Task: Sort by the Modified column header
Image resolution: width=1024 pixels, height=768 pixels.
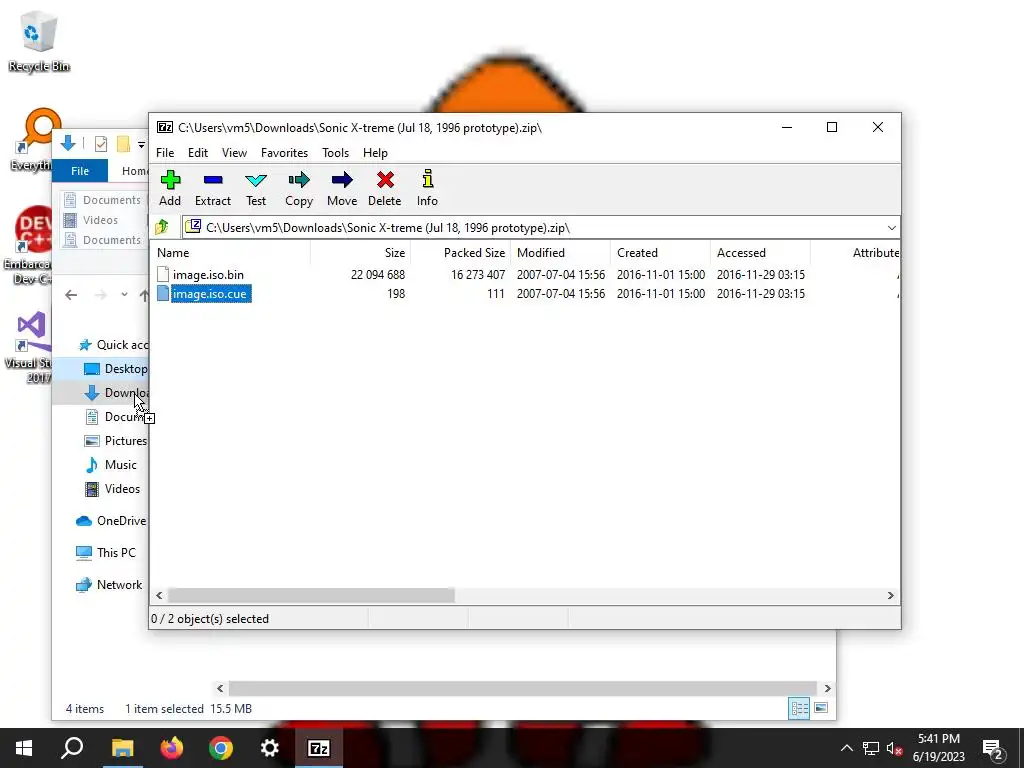Action: coord(560,253)
